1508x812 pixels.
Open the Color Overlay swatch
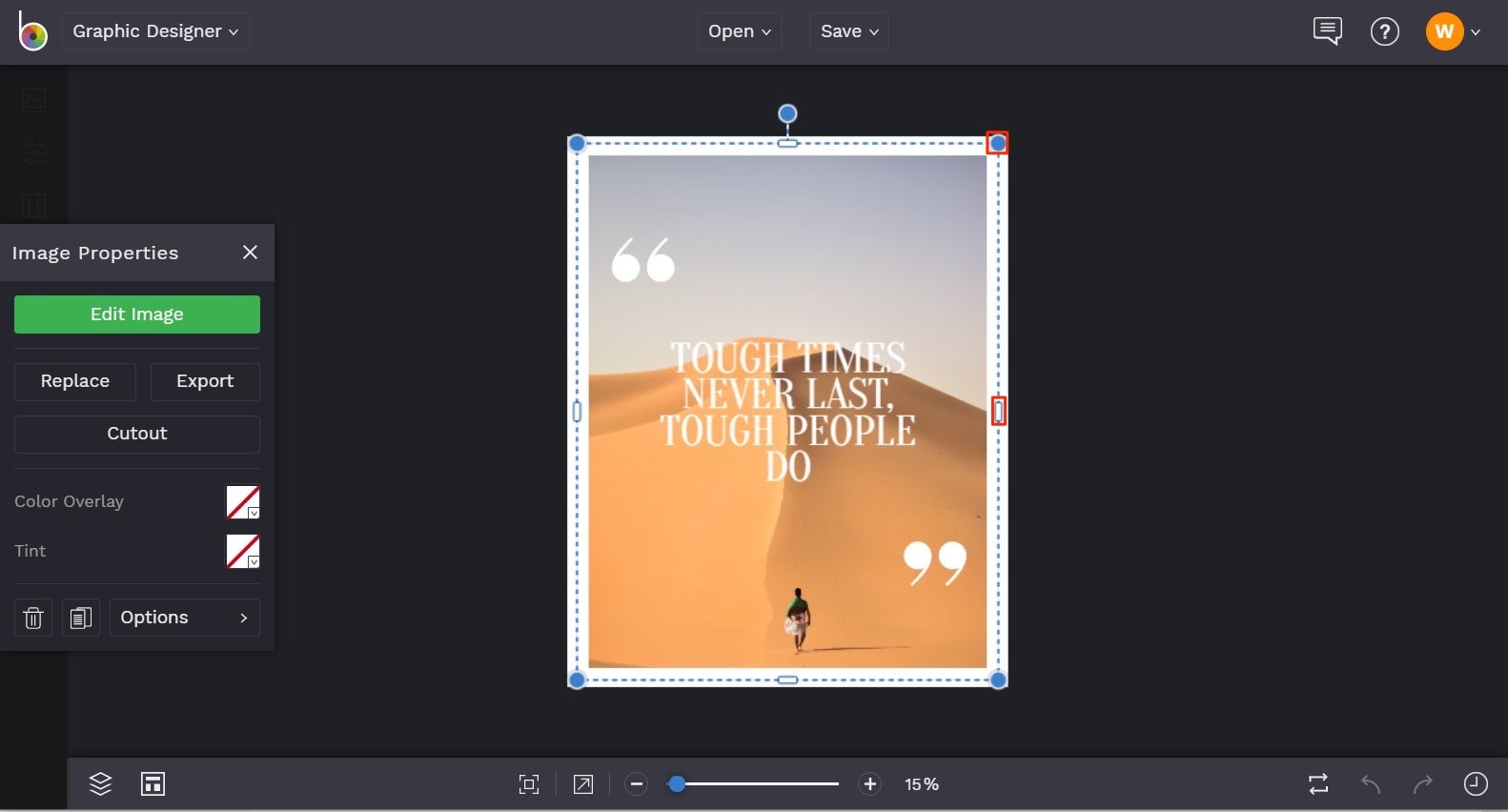click(x=242, y=502)
